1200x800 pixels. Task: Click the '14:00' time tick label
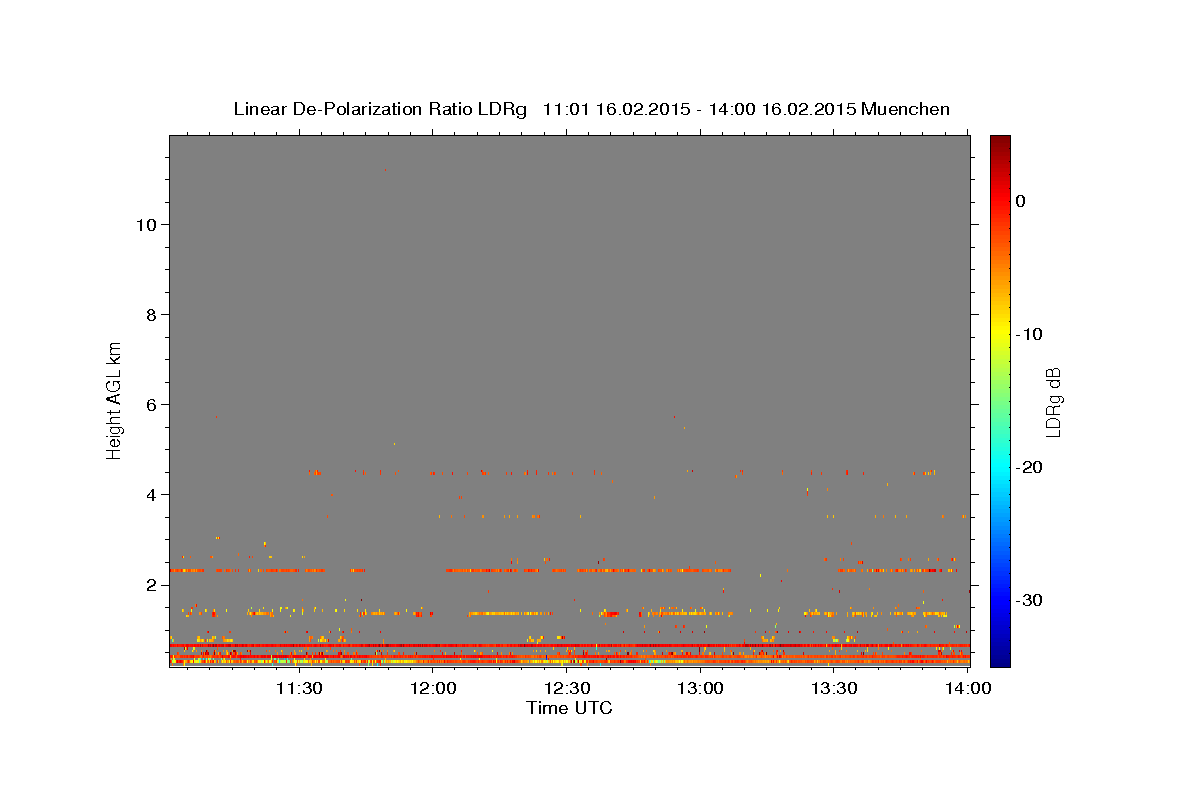[968, 688]
